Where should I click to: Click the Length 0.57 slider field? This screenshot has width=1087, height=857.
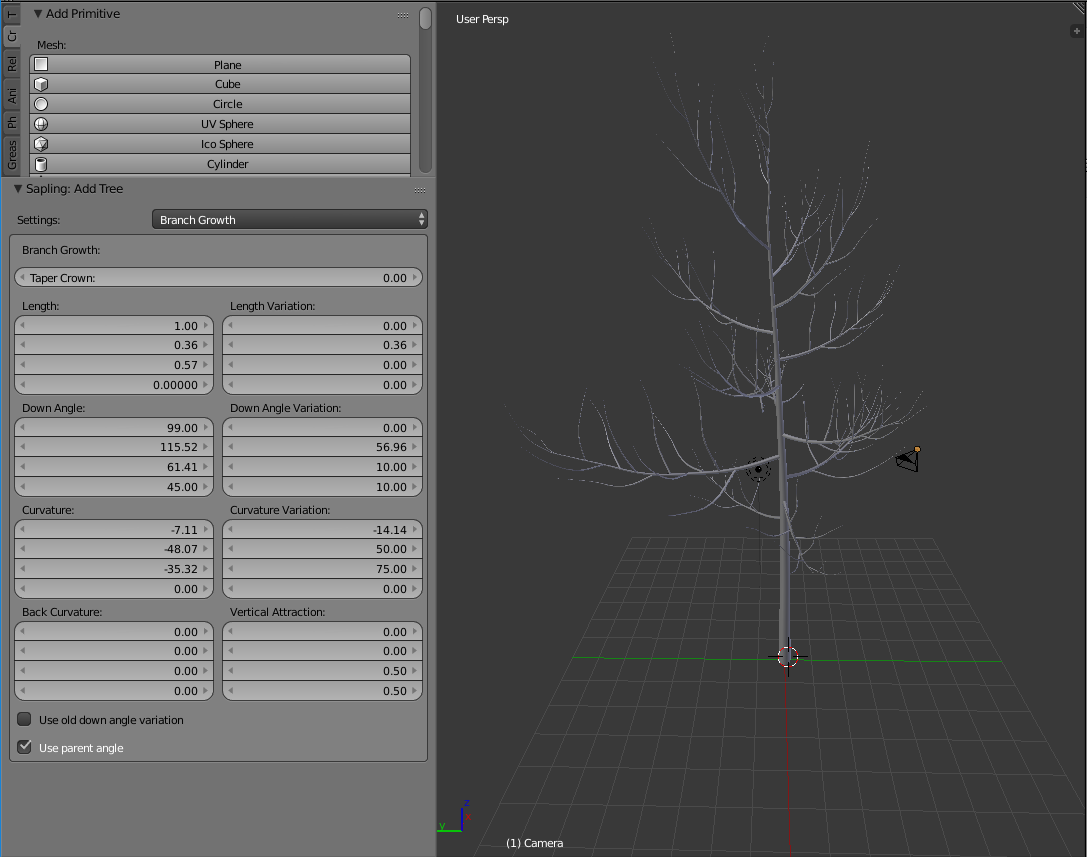114,365
